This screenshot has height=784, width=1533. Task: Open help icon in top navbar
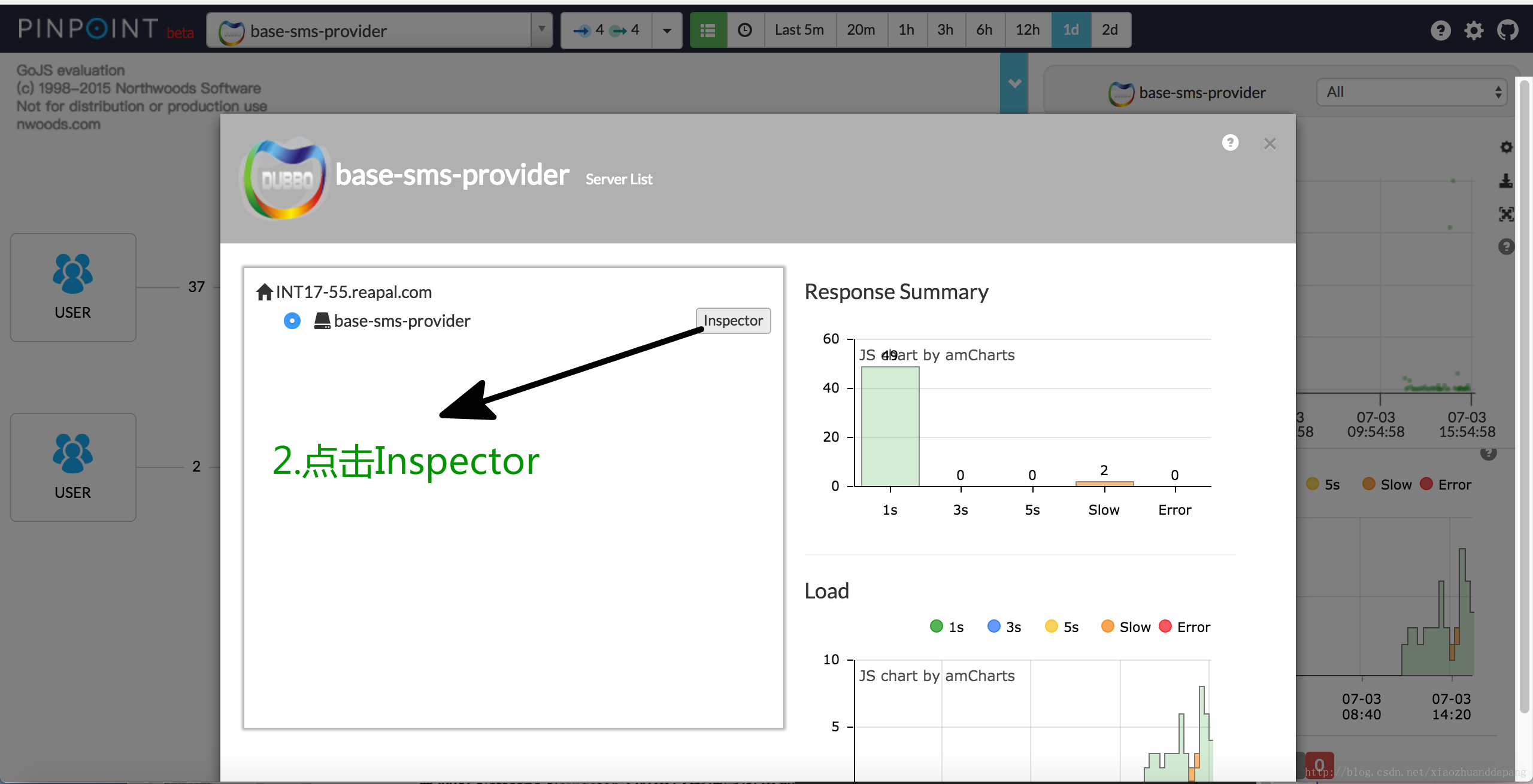pyautogui.click(x=1441, y=30)
